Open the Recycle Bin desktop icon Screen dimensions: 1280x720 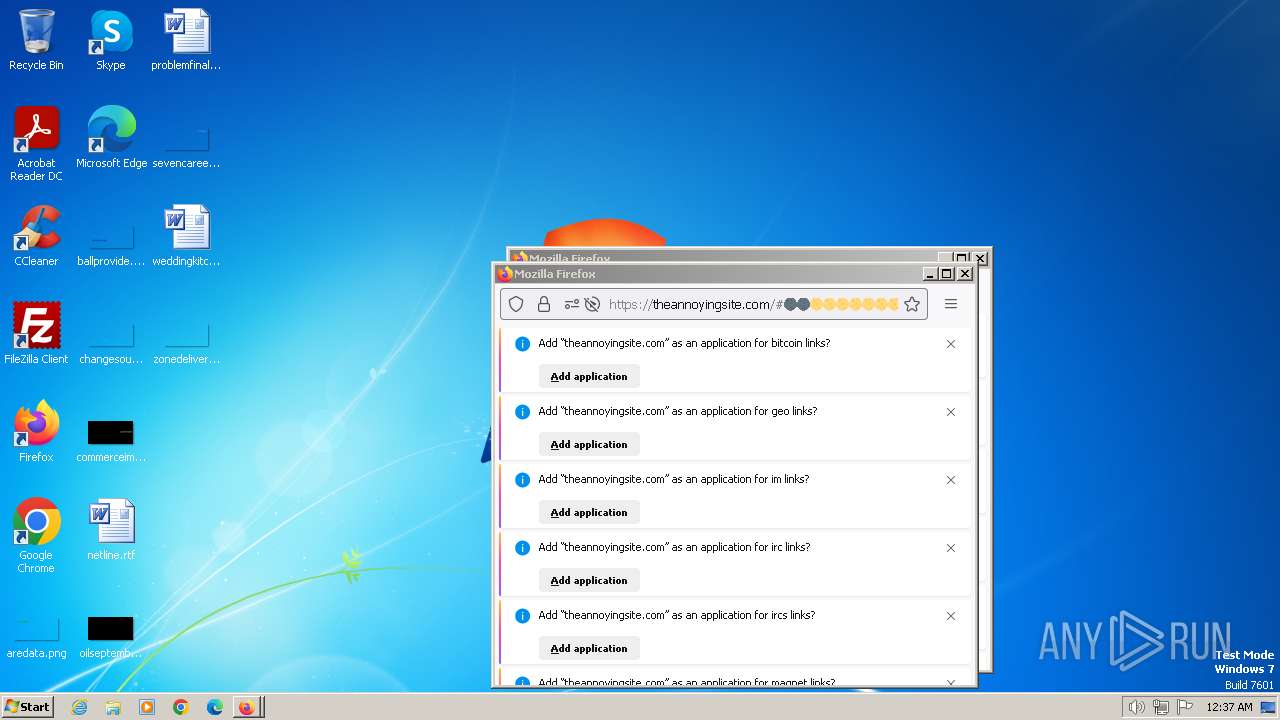click(x=36, y=40)
